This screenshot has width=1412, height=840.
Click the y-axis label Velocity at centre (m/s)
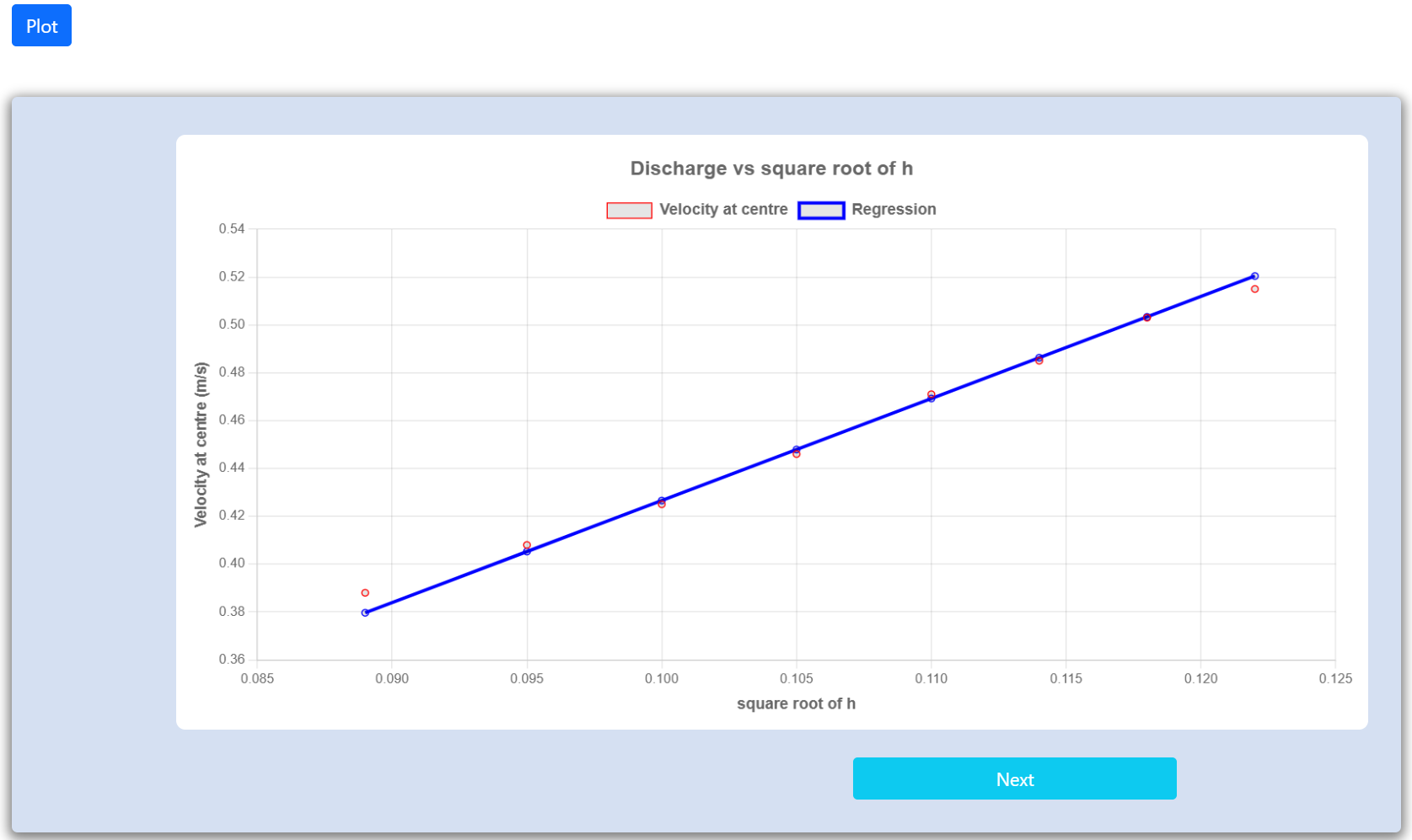click(x=201, y=445)
